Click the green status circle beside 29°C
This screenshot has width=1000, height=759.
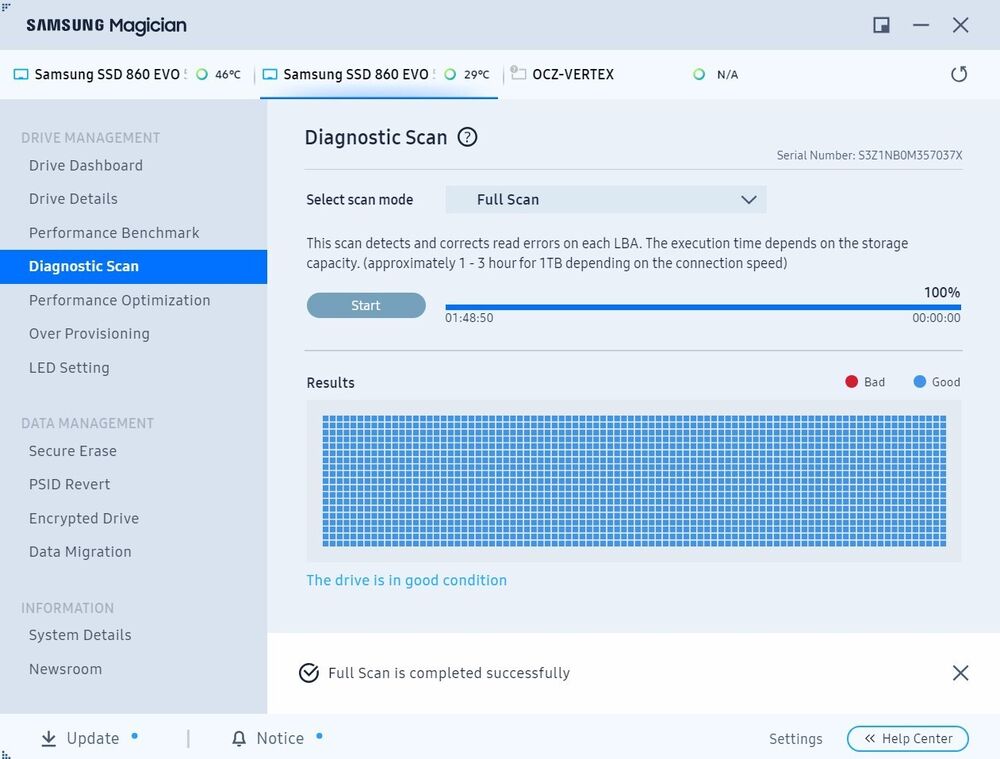point(450,74)
